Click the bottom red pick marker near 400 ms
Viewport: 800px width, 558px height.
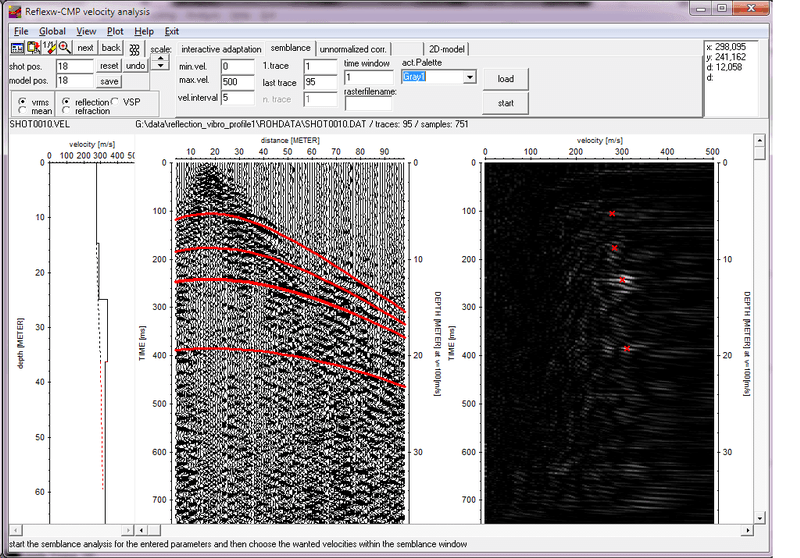point(627,348)
